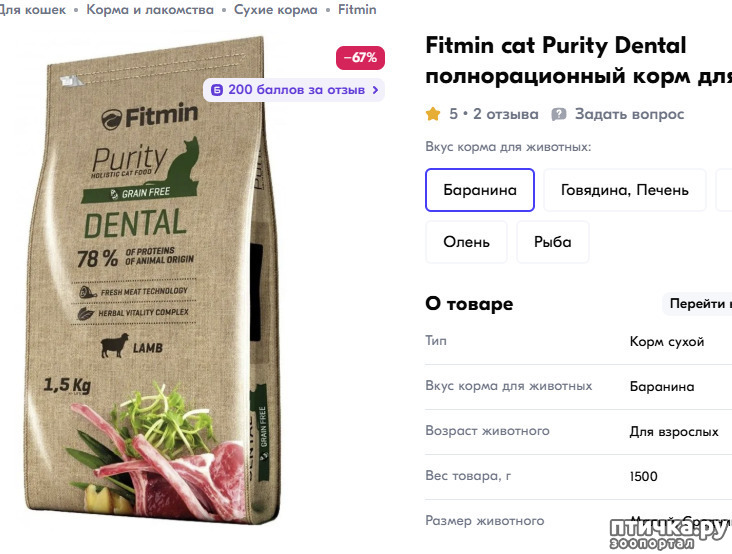Screen dimensions: 732x554
Task: Open the Для кошек breadcrumb
Action: 32,10
